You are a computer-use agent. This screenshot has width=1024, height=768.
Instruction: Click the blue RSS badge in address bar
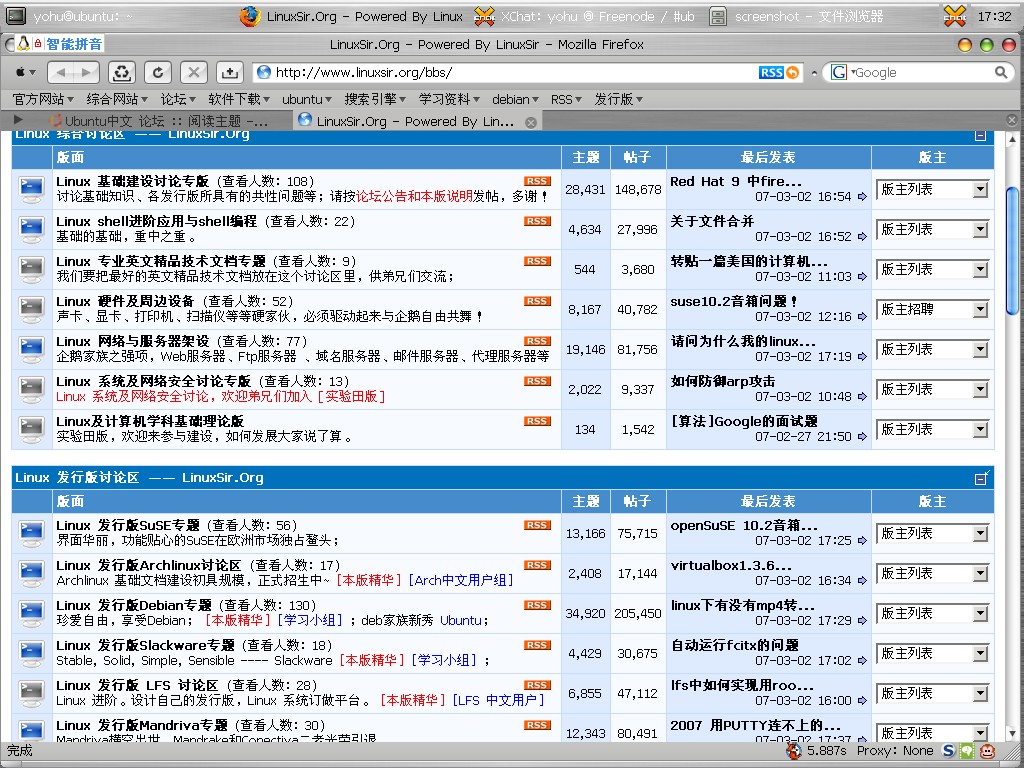click(x=771, y=72)
